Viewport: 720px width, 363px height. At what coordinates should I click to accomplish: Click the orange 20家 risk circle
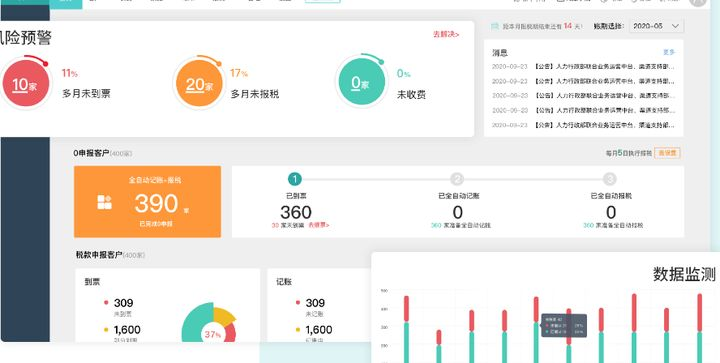tap(199, 84)
